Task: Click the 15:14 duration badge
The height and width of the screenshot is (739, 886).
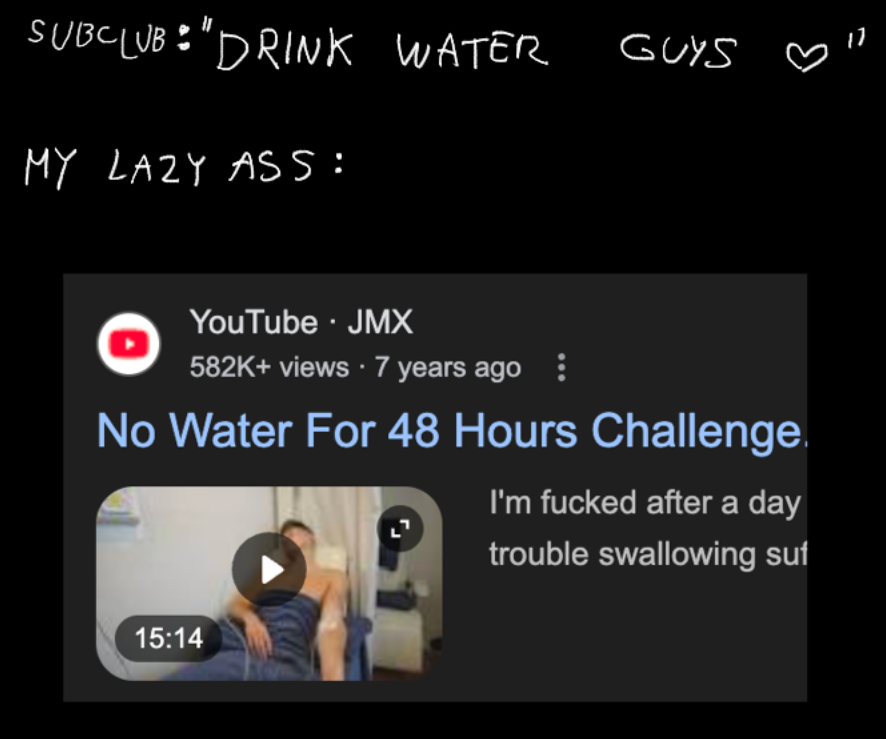Action: tap(168, 638)
